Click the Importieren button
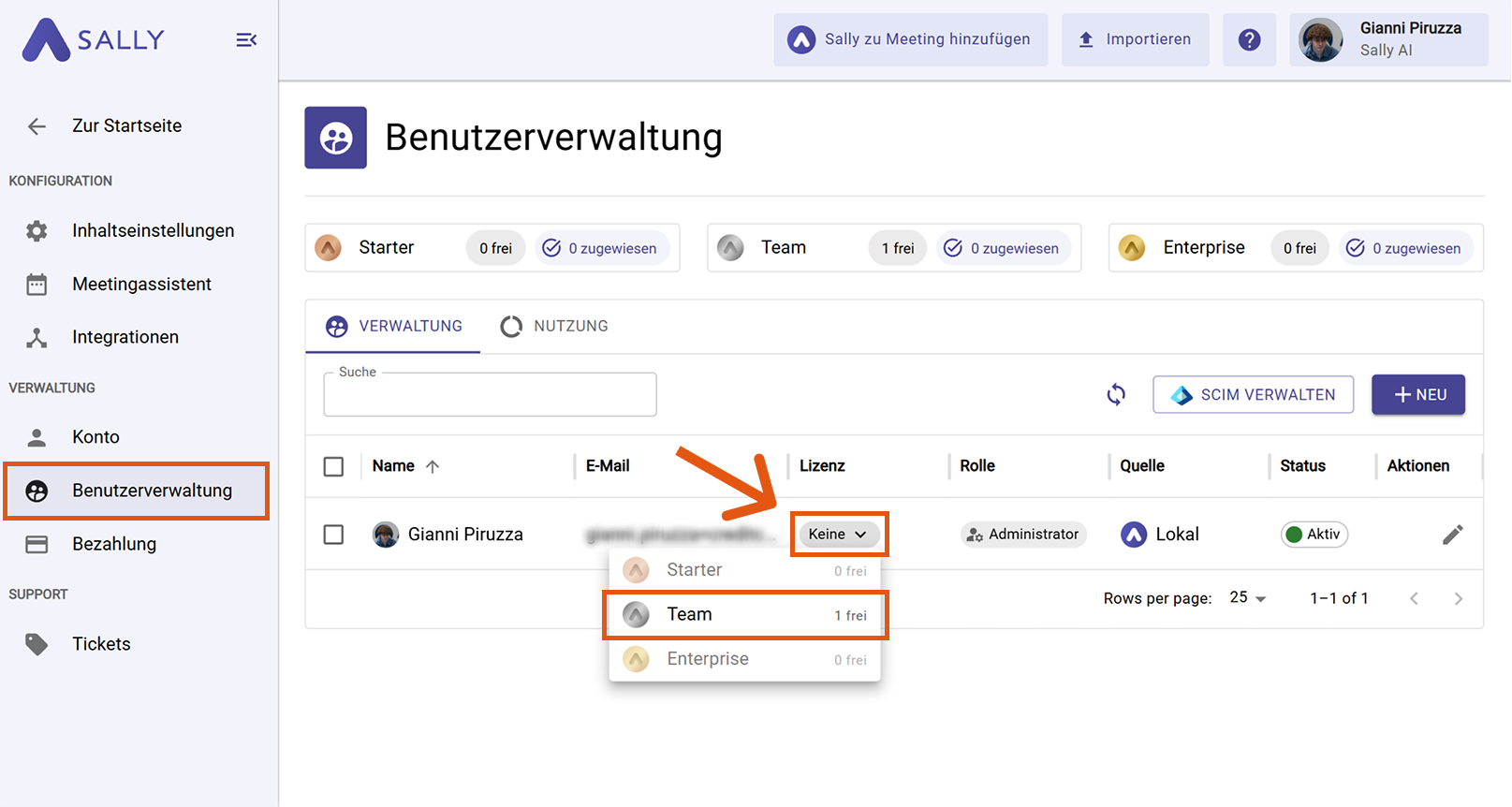This screenshot has height=807, width=1512. tap(1135, 39)
